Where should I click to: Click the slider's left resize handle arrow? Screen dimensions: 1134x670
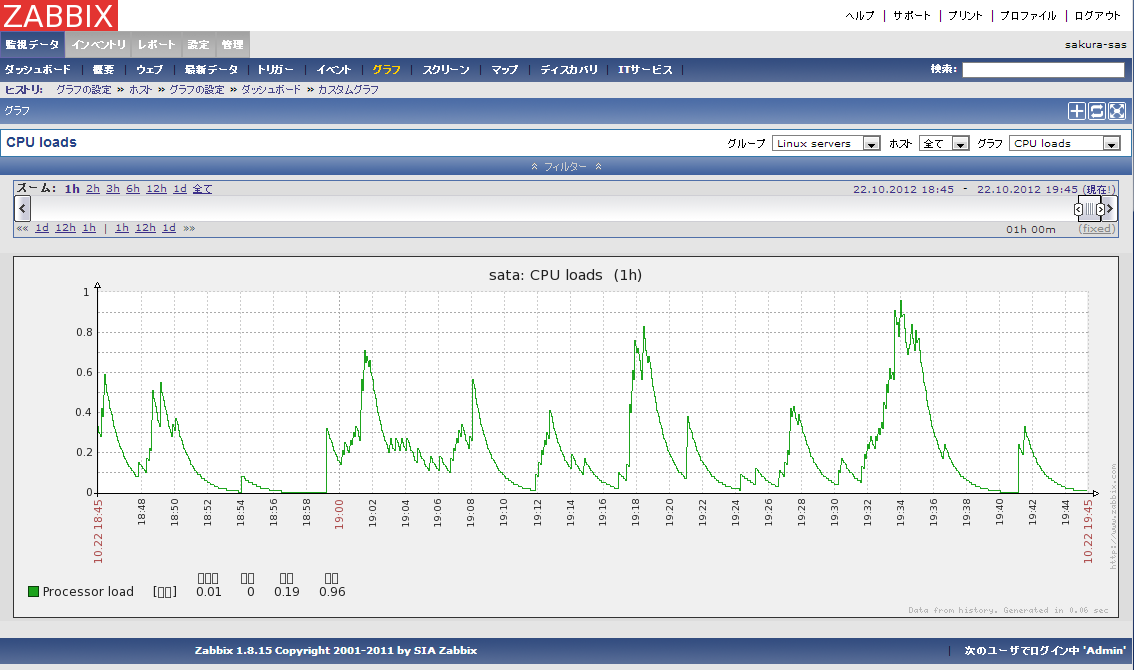point(1079,209)
